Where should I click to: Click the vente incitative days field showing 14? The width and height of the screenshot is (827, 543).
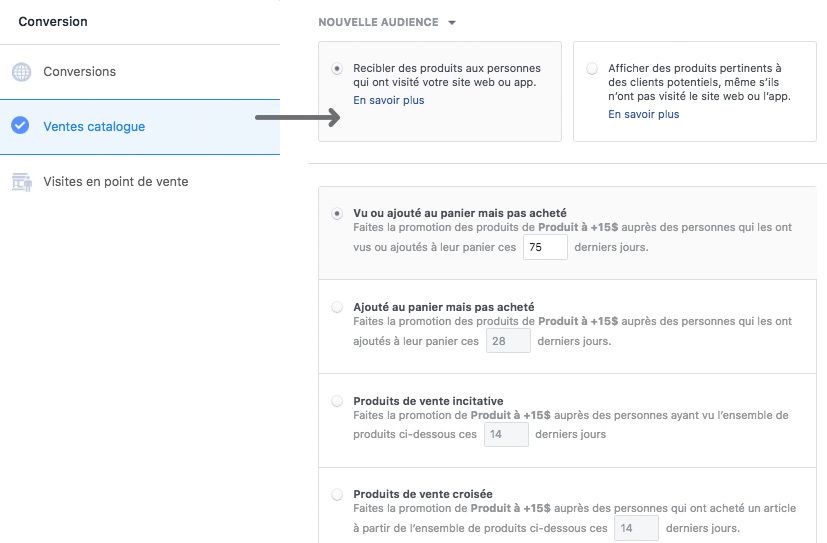[x=505, y=434]
